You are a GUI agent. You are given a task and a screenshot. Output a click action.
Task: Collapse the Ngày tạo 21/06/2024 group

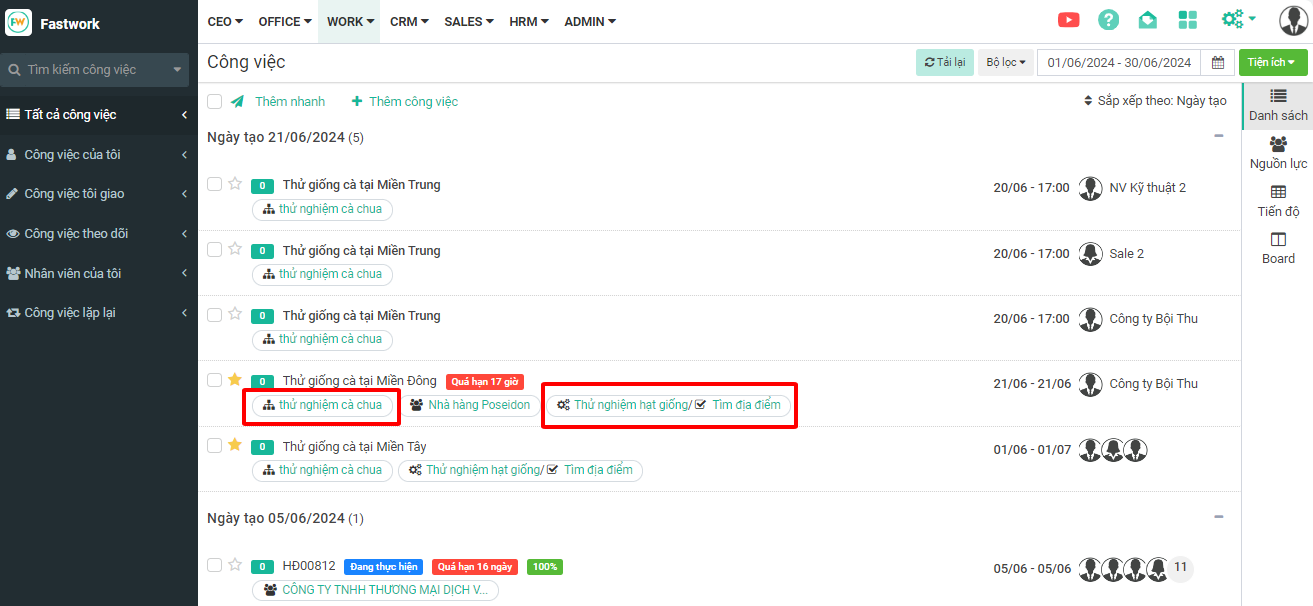click(1218, 136)
